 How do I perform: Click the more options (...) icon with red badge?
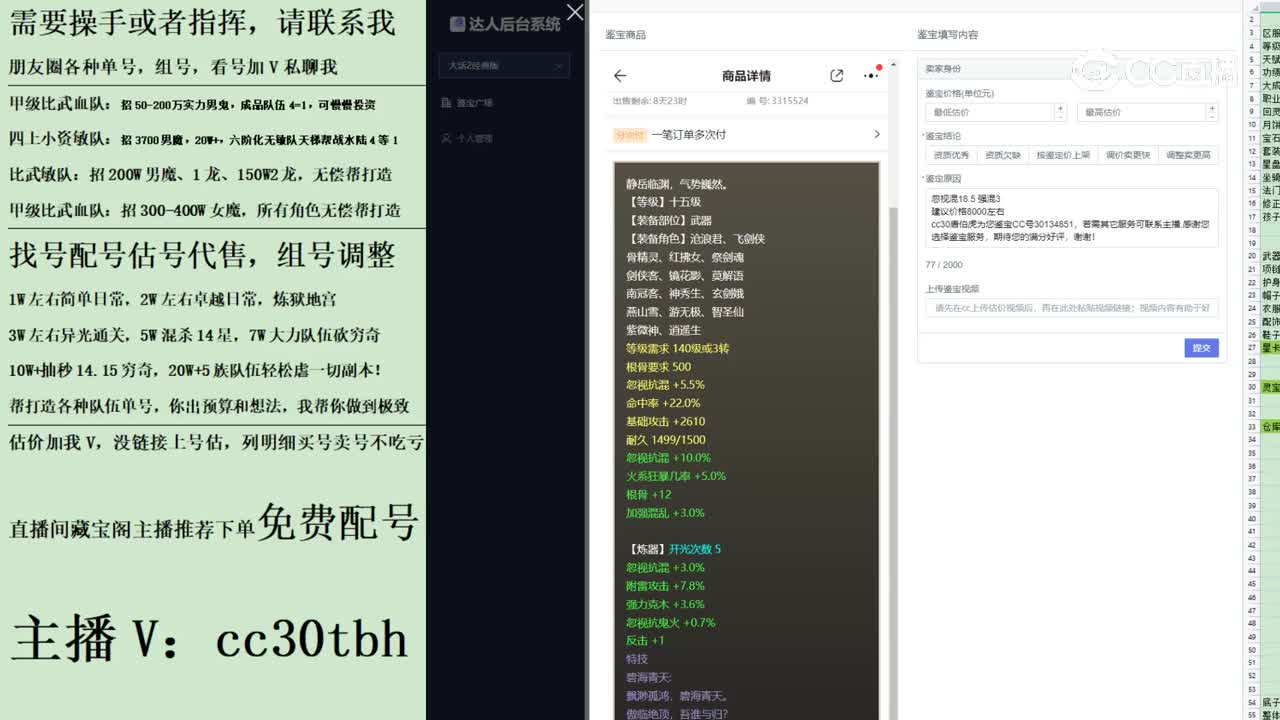[x=870, y=76]
